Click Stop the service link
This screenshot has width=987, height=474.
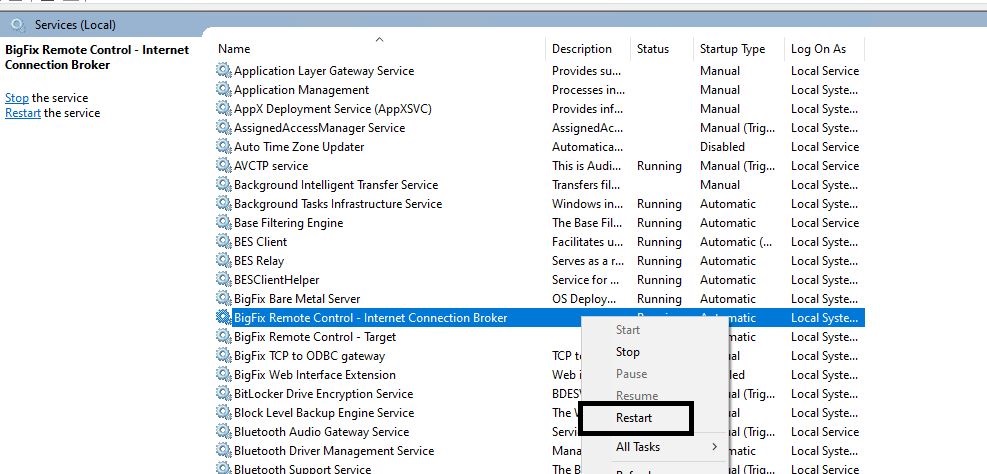click(x=17, y=98)
